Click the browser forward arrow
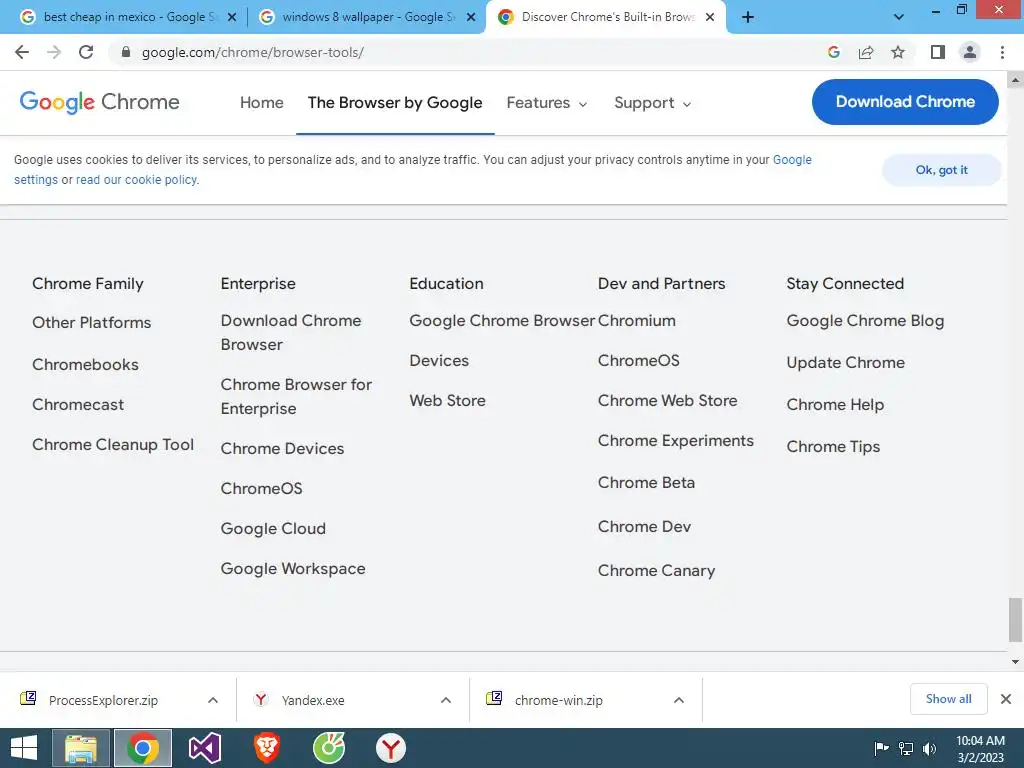The image size is (1024, 768). click(x=54, y=52)
